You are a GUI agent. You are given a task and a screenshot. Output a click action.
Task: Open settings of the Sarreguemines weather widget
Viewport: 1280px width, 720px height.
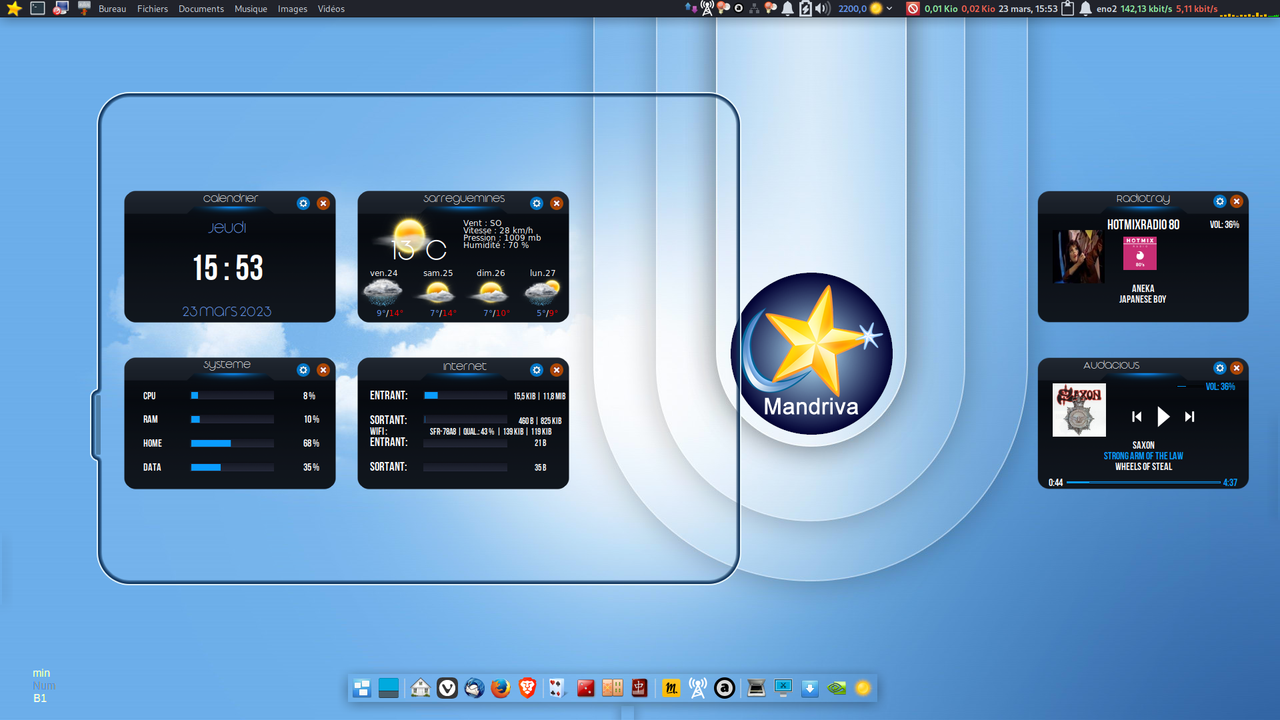(x=537, y=203)
